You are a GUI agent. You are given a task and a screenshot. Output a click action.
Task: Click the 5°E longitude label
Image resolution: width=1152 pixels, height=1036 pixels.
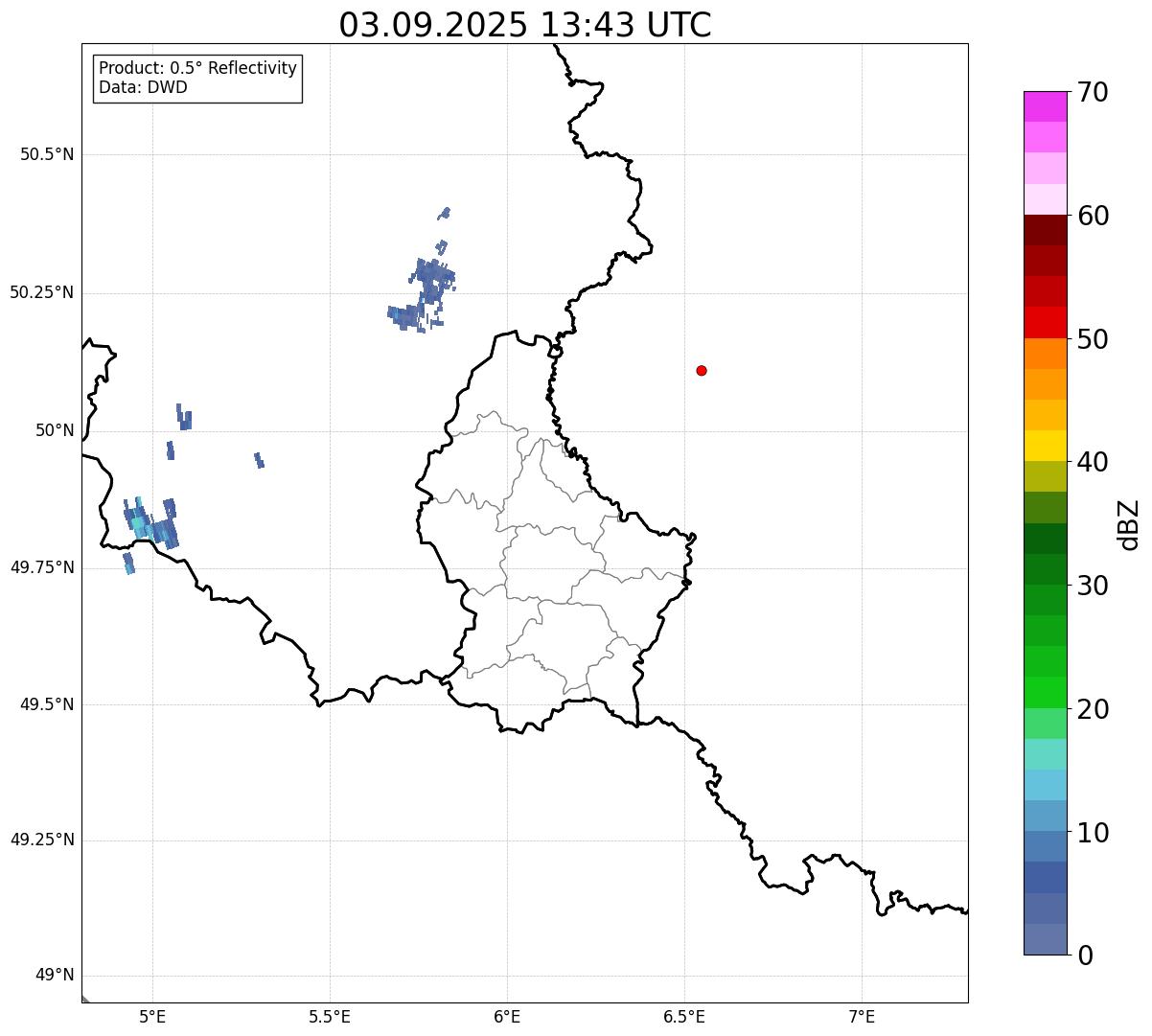pos(152,1016)
